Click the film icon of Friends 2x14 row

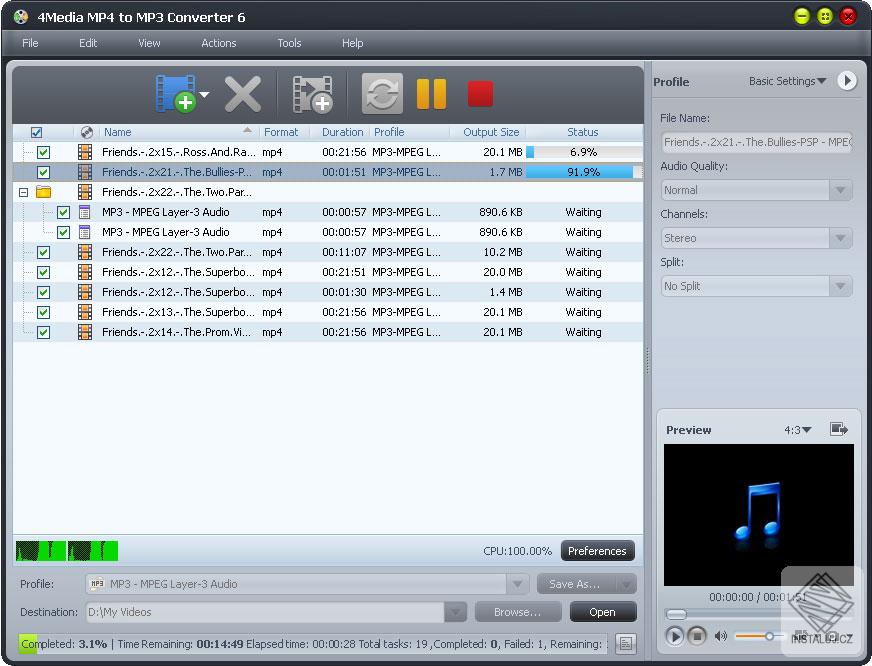[x=85, y=332]
